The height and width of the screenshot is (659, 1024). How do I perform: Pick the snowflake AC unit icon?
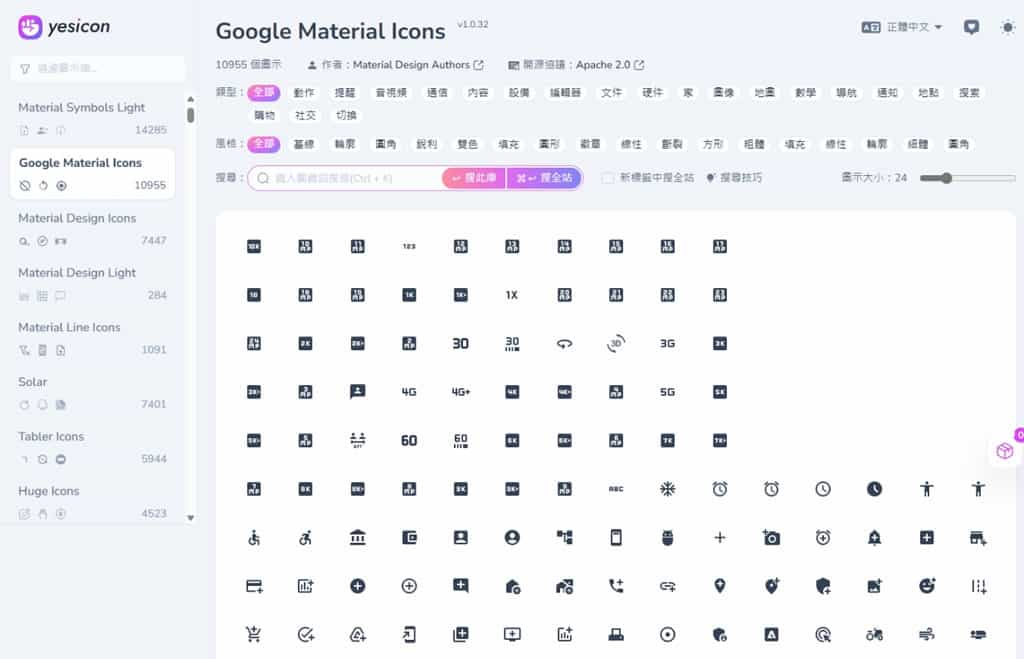(667, 489)
